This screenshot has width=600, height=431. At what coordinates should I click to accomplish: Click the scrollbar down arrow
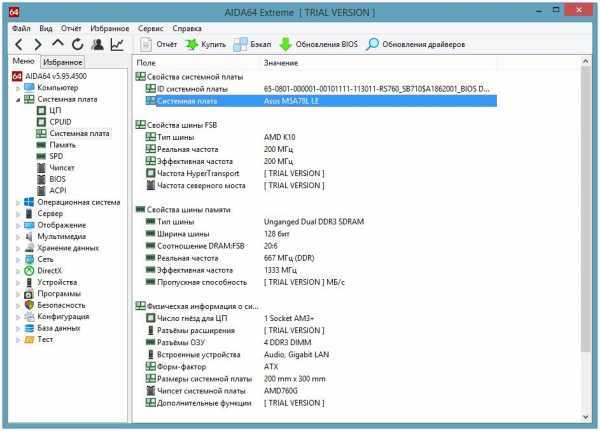coord(585,417)
